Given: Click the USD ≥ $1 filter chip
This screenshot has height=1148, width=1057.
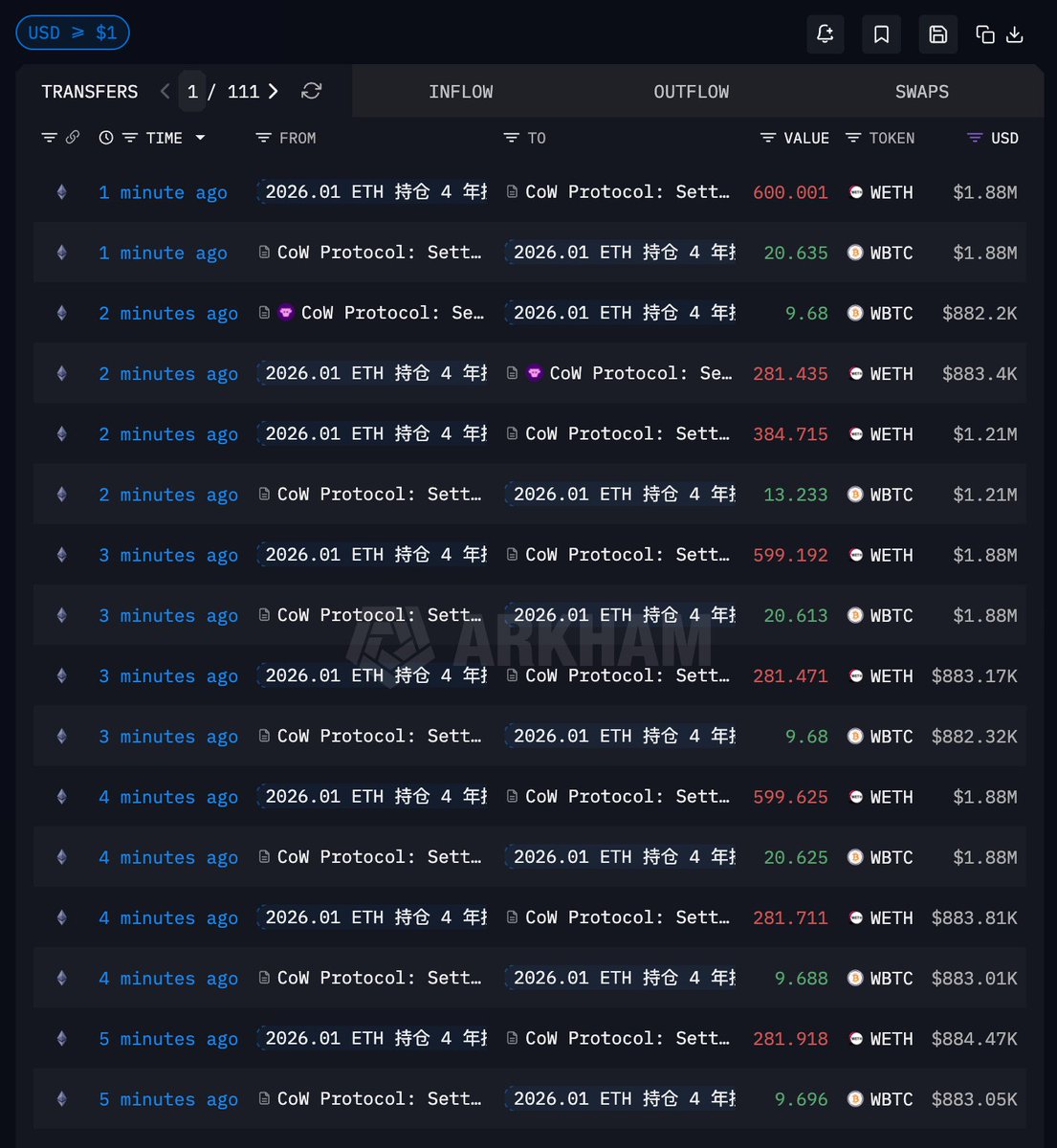Looking at the screenshot, I should point(73,33).
